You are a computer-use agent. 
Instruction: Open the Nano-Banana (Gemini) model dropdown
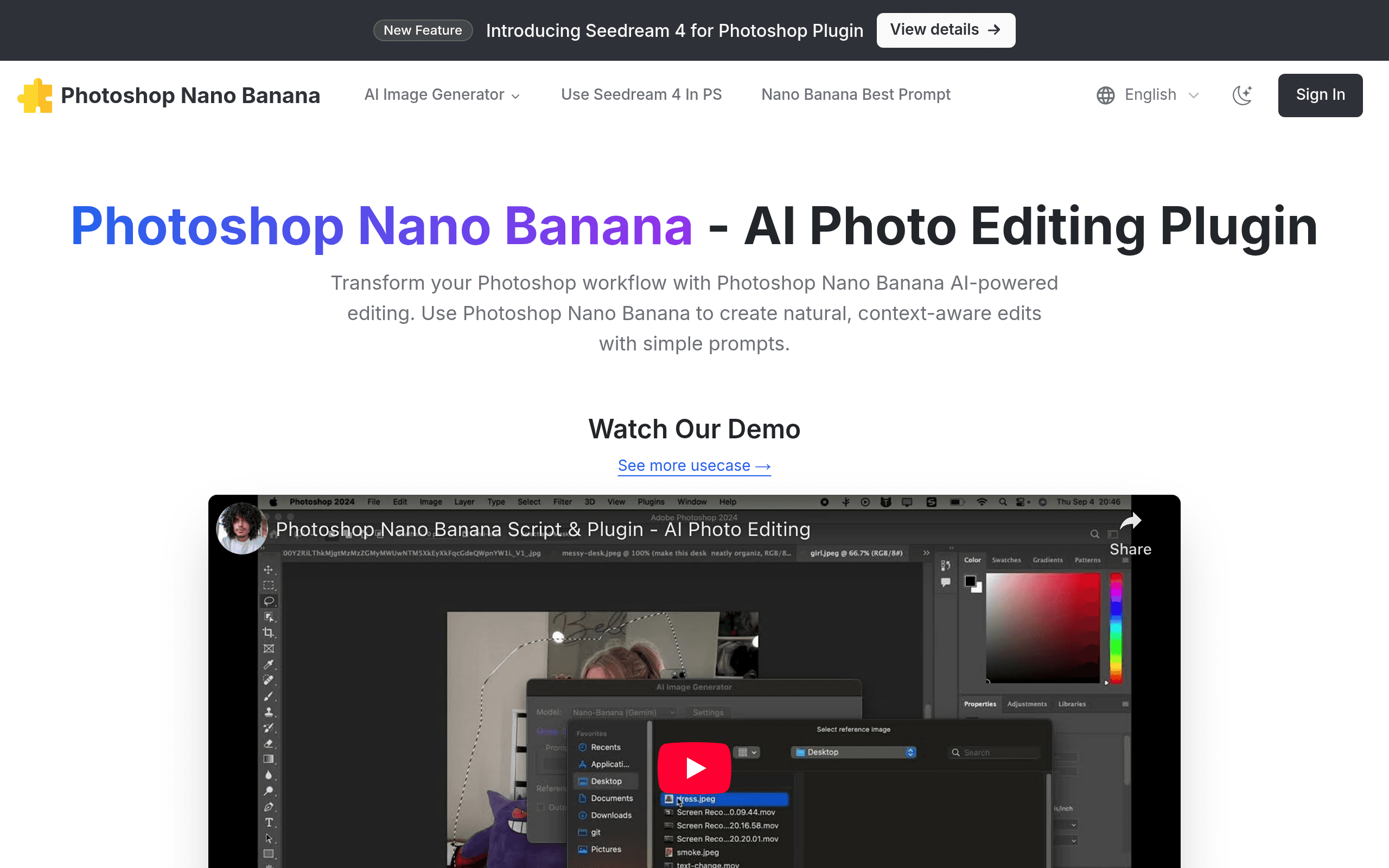point(623,712)
